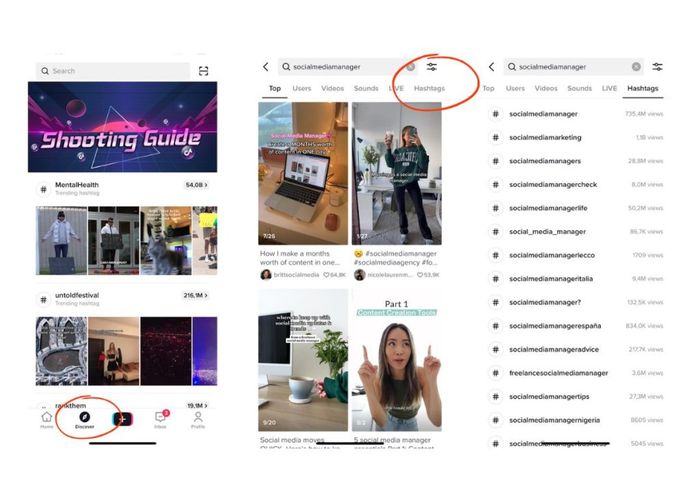Screen dimensions: 700x502
Task: Switch to the Sounds tab in the middle screen
Action: point(366,88)
